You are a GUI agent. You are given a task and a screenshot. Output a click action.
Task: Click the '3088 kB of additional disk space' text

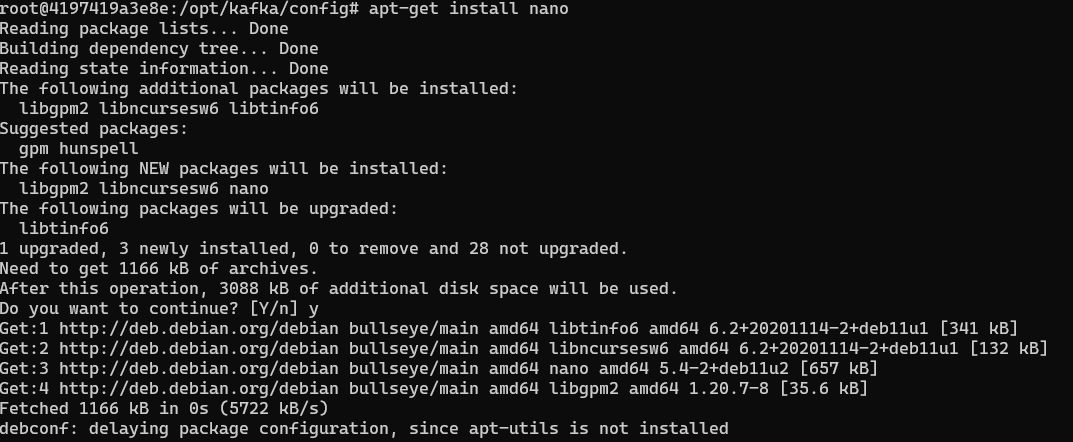click(378, 289)
